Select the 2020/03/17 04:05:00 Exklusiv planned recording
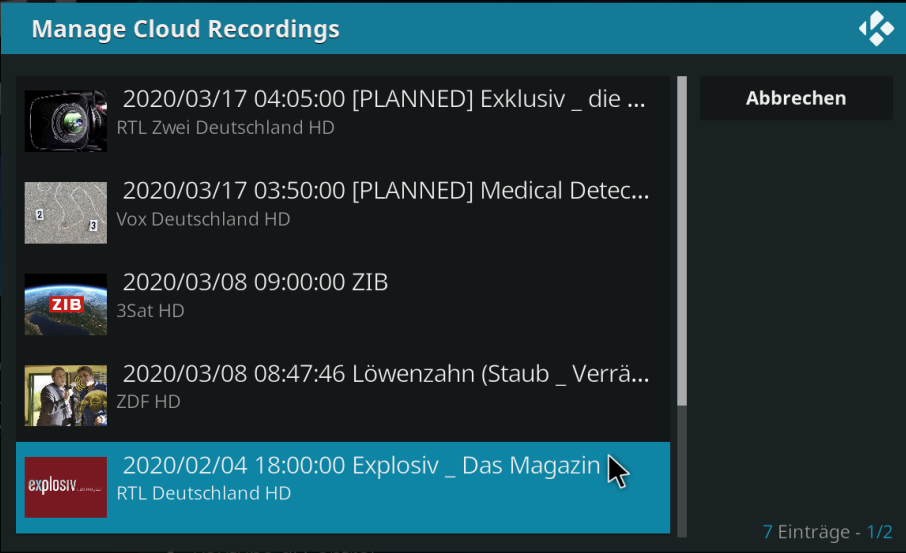906x553 pixels. click(343, 121)
